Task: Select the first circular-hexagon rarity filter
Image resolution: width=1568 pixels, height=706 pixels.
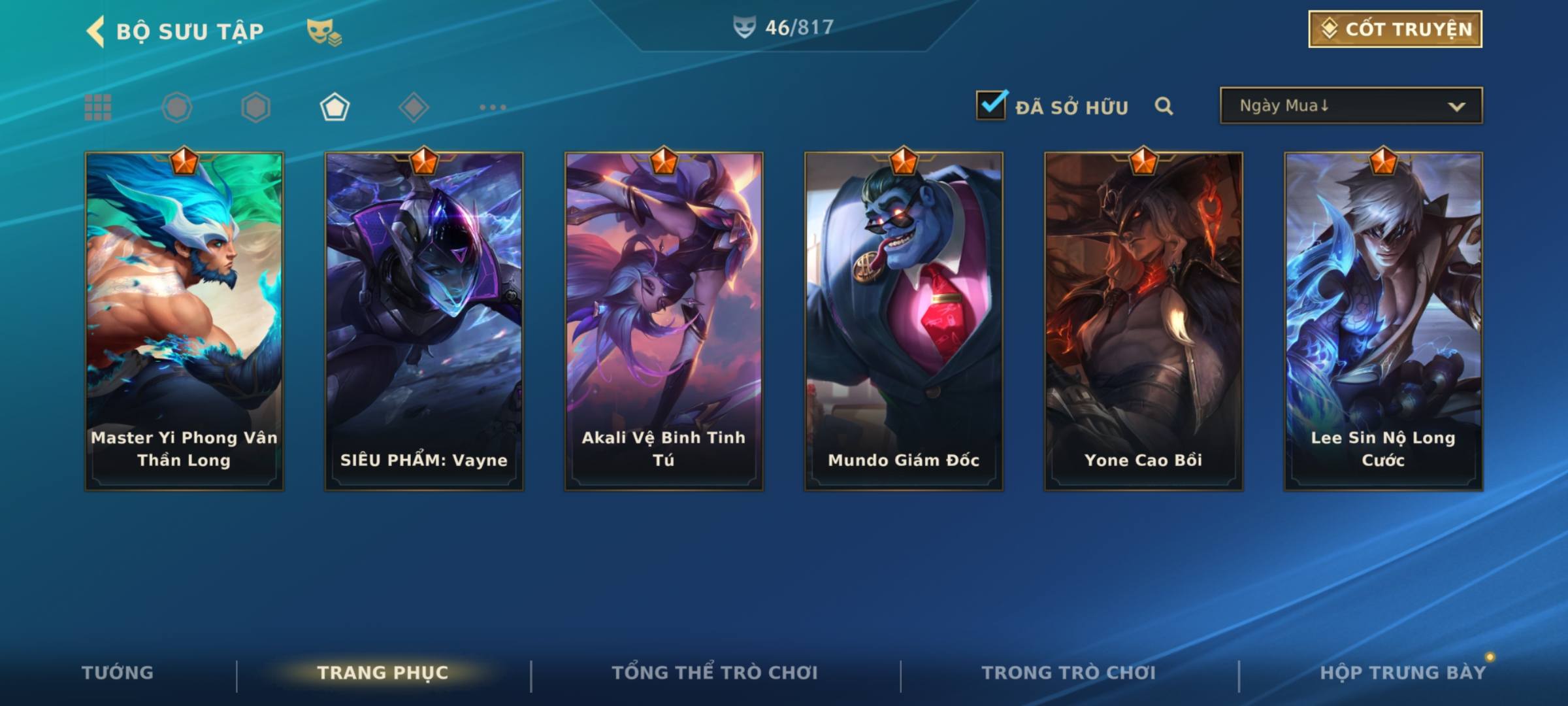Action: pyautogui.click(x=177, y=107)
